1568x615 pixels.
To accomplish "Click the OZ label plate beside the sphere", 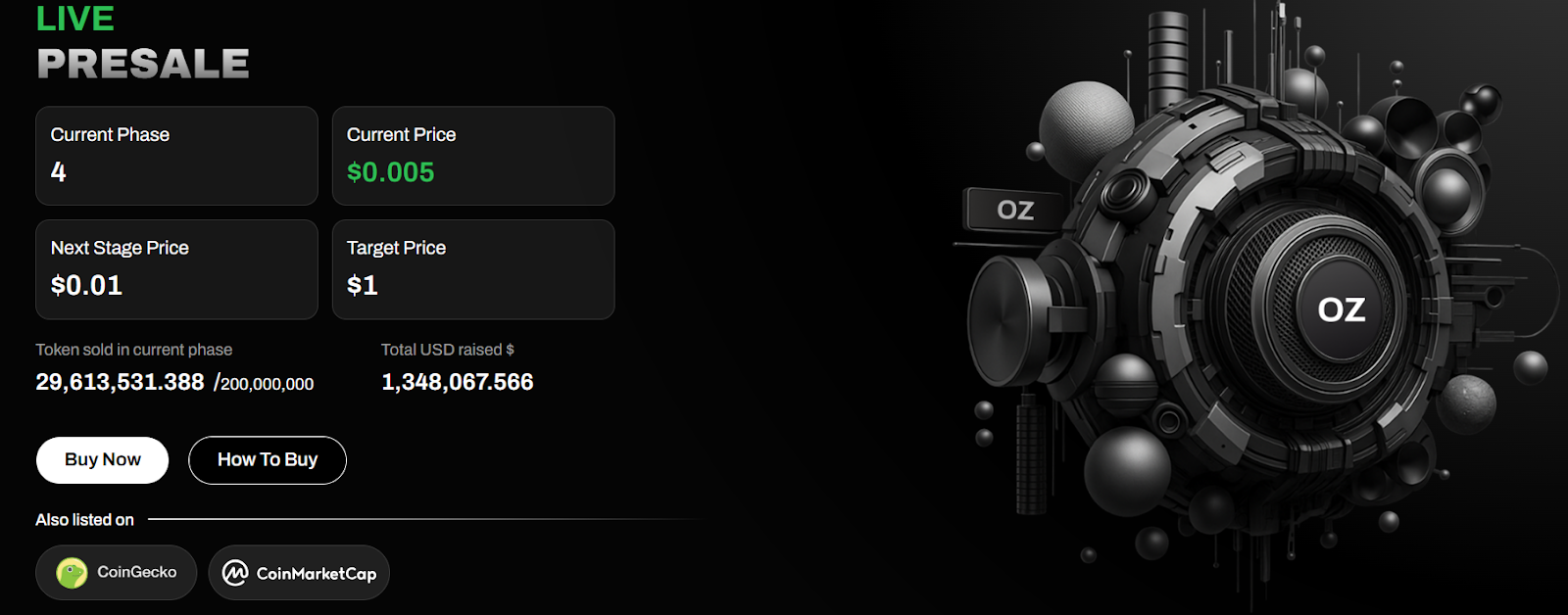I will point(1015,210).
